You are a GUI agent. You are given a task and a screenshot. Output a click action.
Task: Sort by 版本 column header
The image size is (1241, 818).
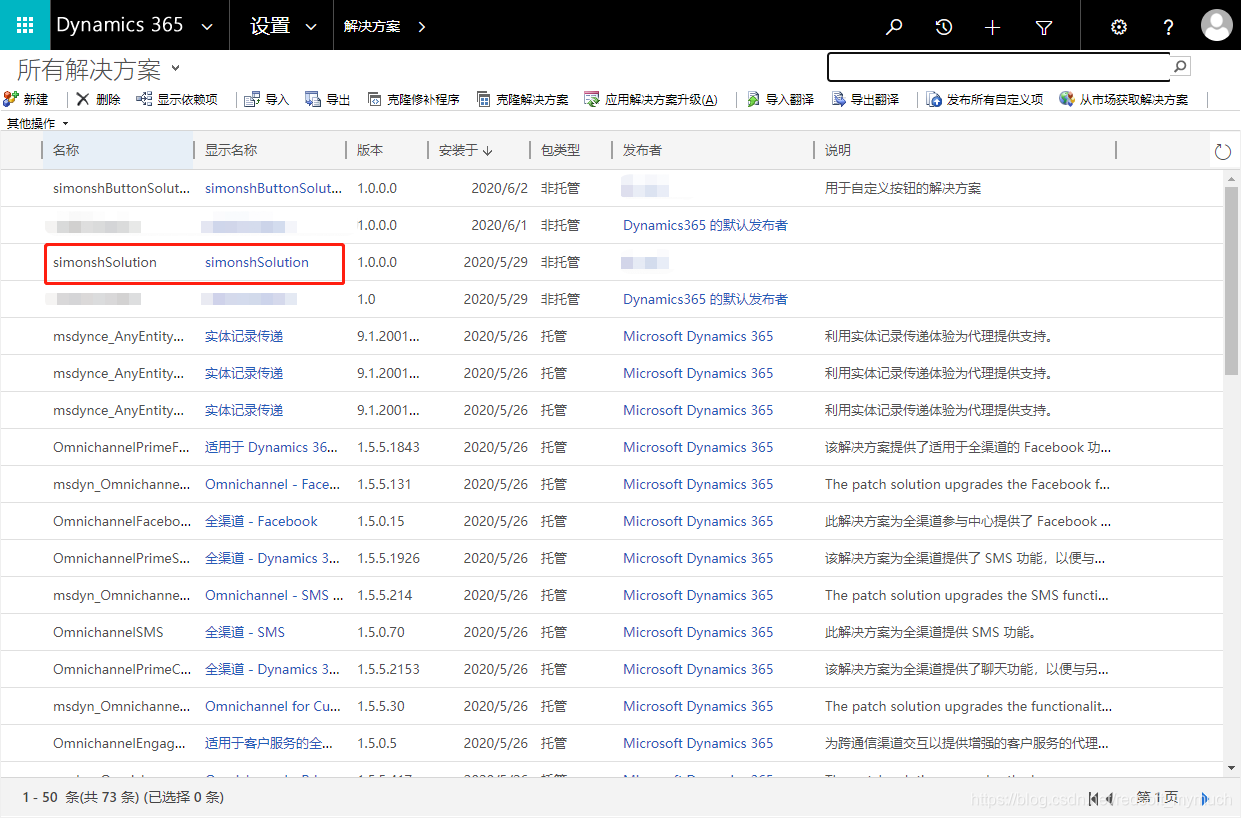coord(370,150)
